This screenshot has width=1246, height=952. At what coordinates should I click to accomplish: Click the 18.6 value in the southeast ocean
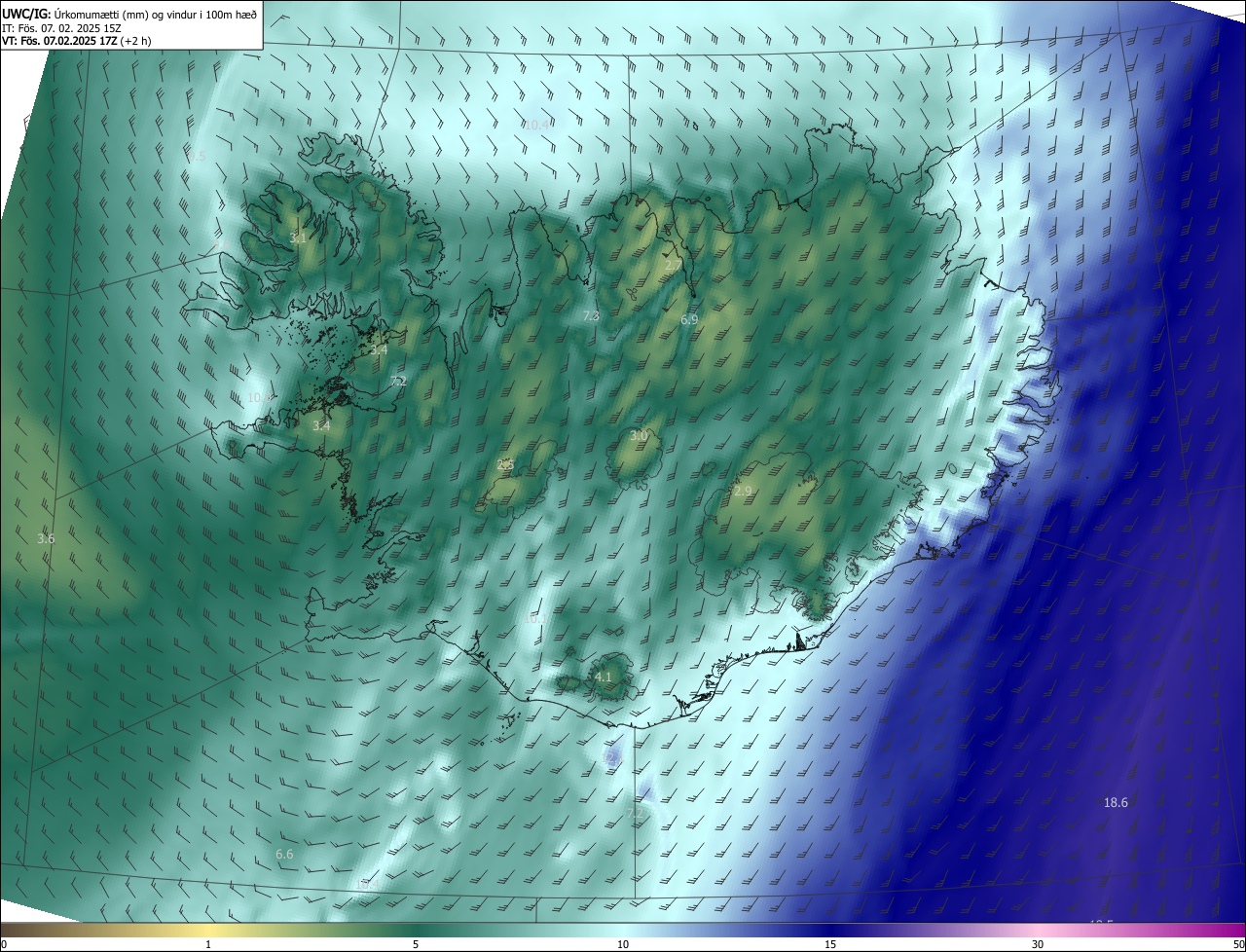point(1116,803)
